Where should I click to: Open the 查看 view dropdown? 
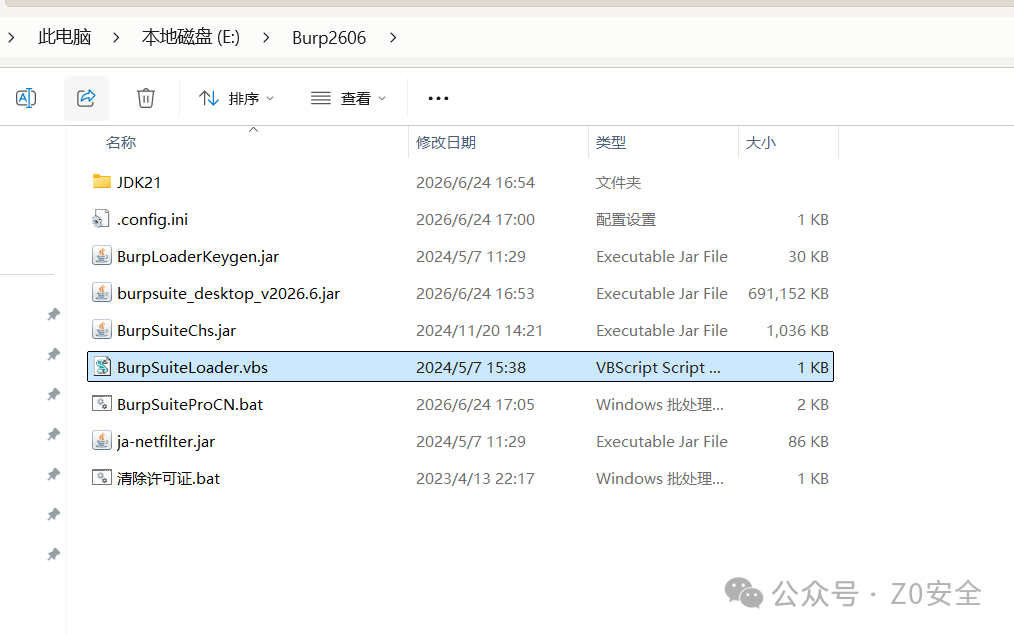click(348, 98)
